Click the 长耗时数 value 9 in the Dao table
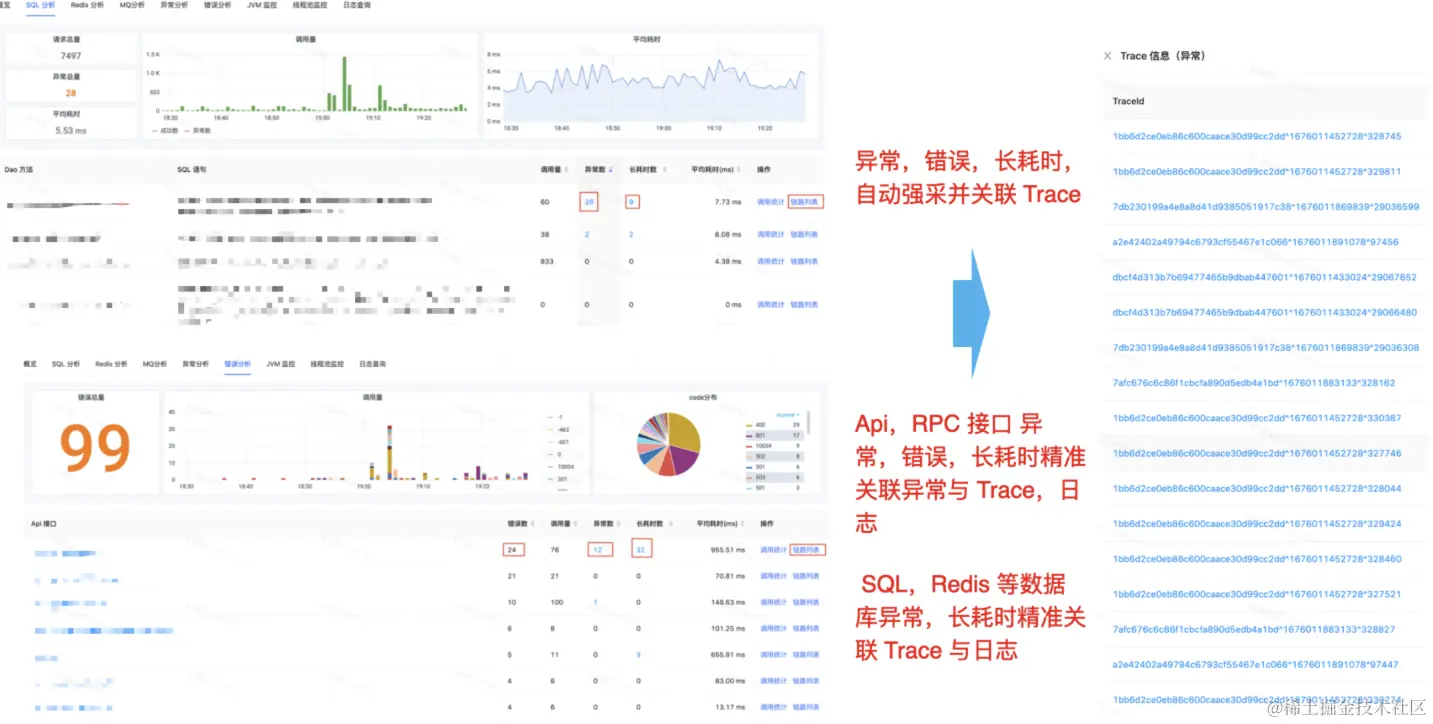Image resolution: width=1433 pixels, height=724 pixels. tap(632, 202)
